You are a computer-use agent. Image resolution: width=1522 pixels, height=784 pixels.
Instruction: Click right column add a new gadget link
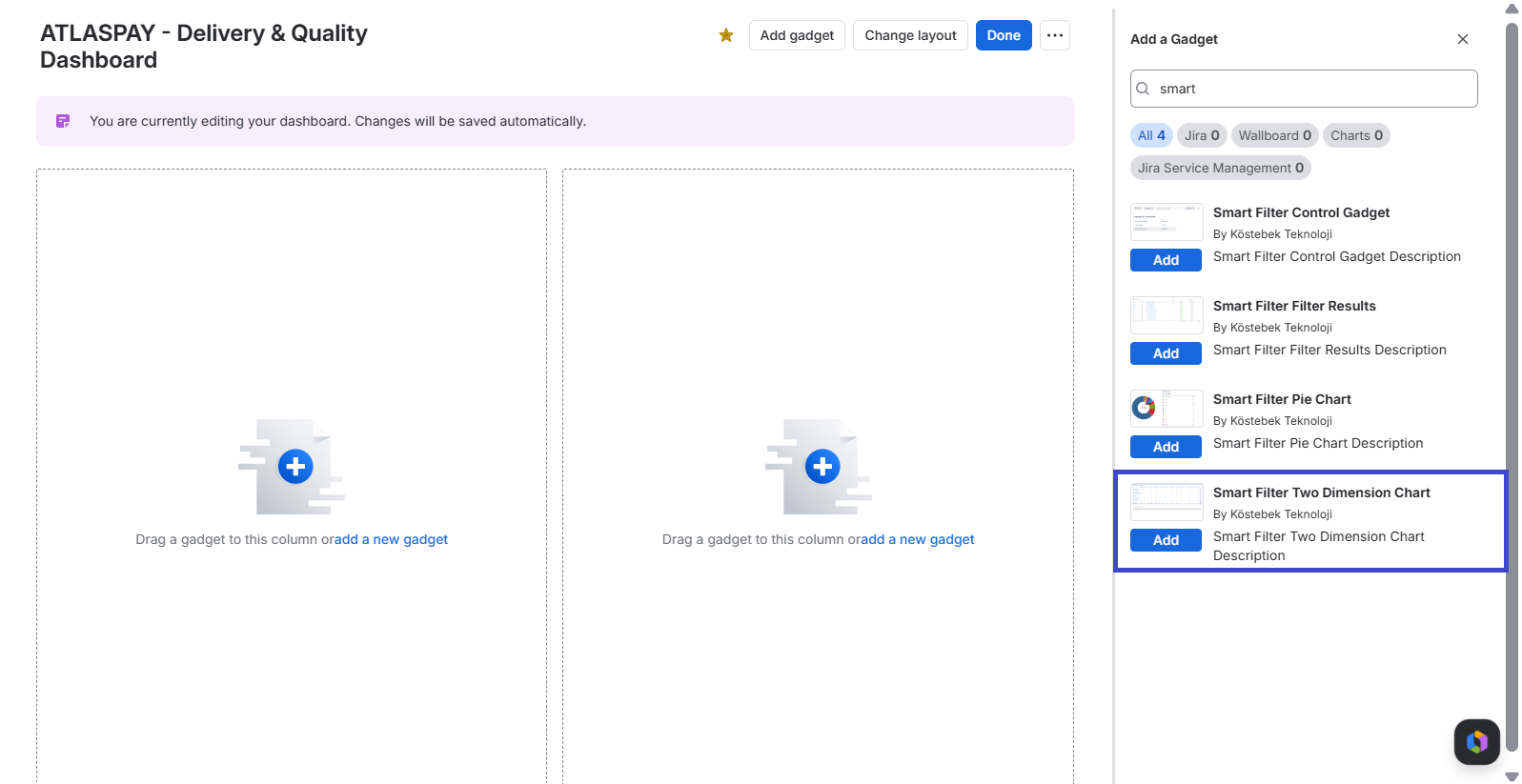coord(918,539)
